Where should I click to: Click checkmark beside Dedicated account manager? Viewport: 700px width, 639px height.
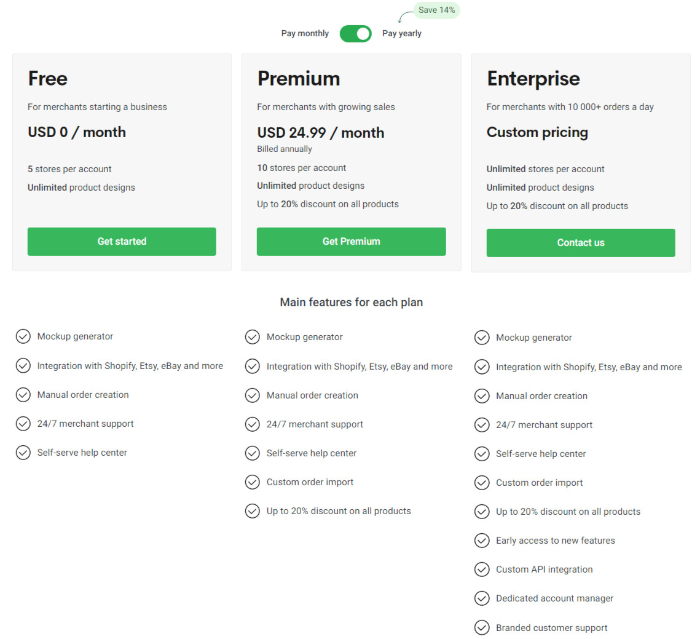[482, 598]
